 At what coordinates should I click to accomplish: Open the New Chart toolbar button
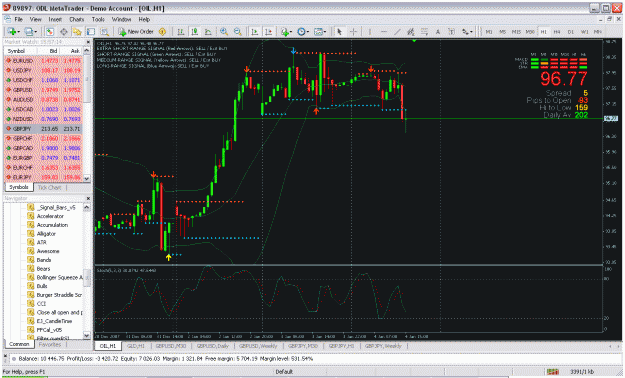[x=13, y=32]
